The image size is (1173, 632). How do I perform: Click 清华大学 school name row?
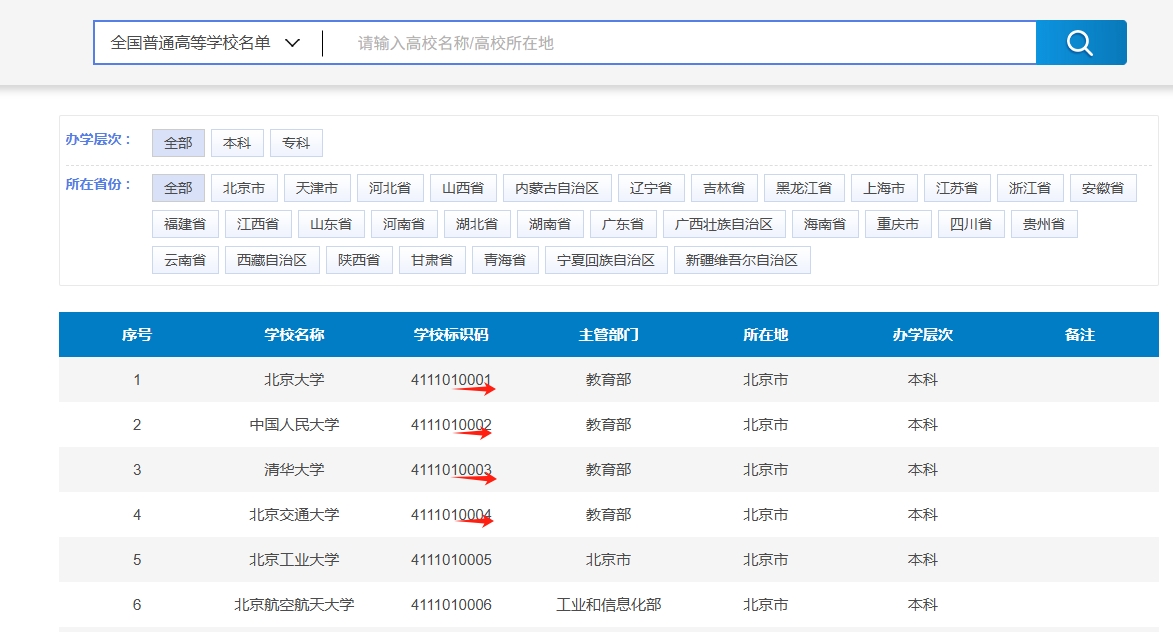[x=294, y=470]
